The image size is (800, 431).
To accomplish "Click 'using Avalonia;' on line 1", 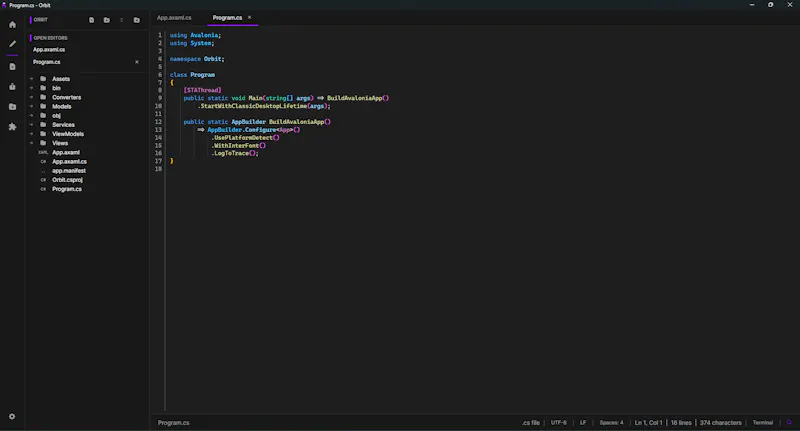I will [195, 35].
